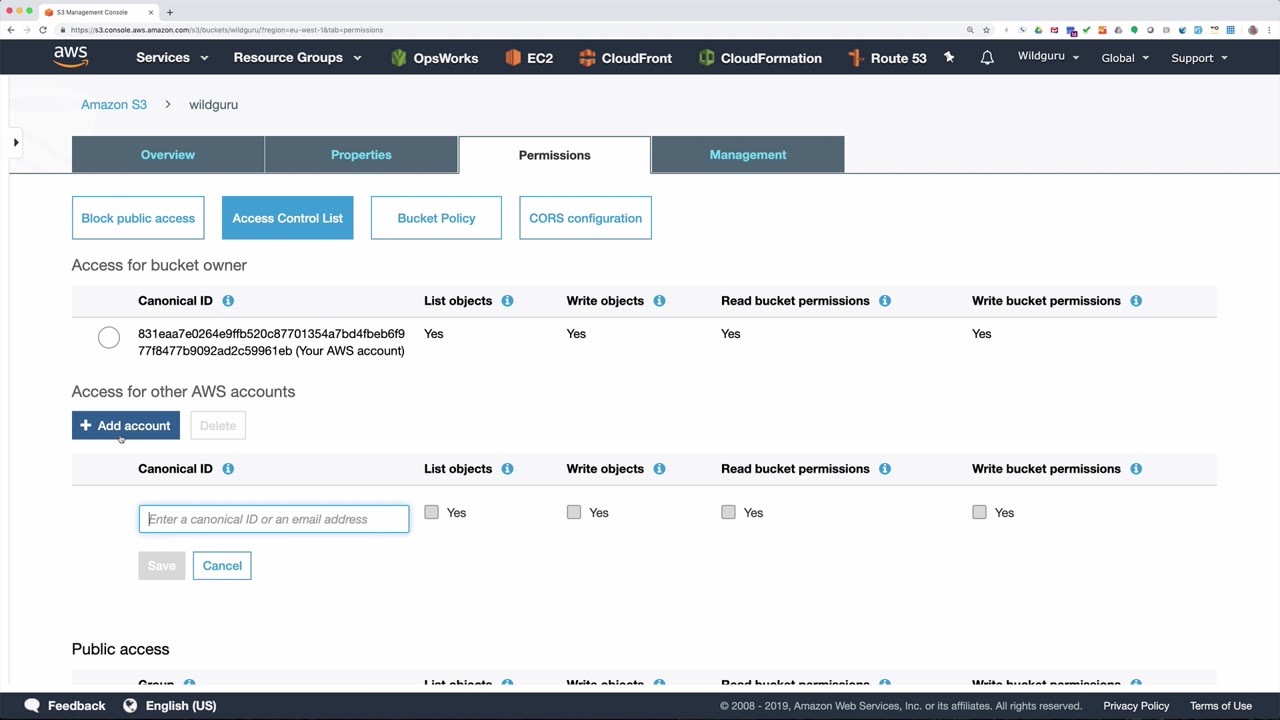This screenshot has width=1280, height=720.
Task: Expand the left sidebar arrow
Action: coord(16,143)
